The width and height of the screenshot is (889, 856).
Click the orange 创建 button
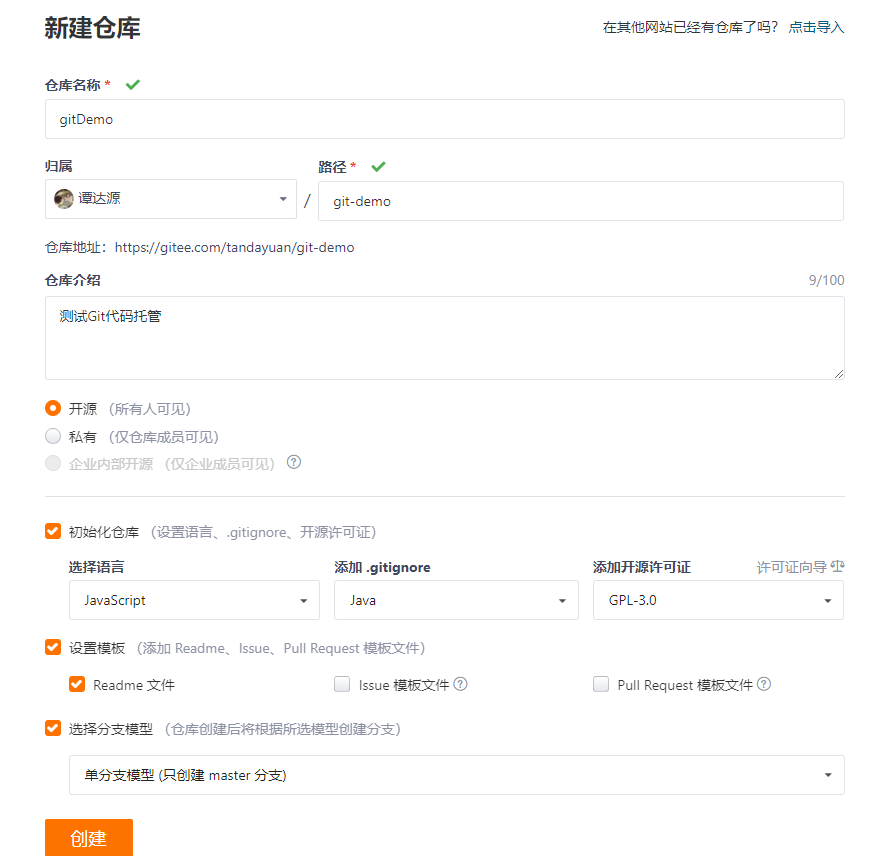89,838
